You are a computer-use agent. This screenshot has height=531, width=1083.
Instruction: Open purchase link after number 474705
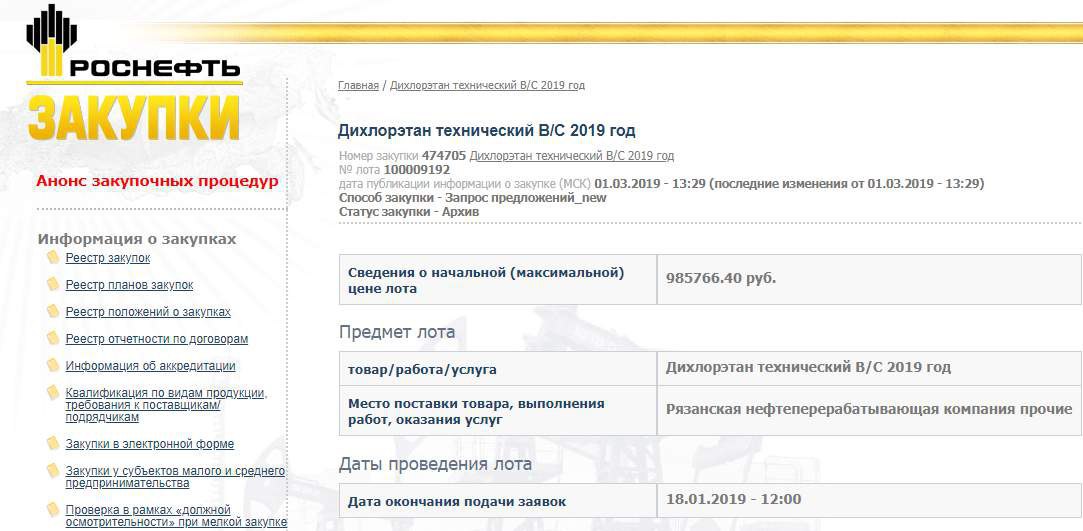pos(572,156)
